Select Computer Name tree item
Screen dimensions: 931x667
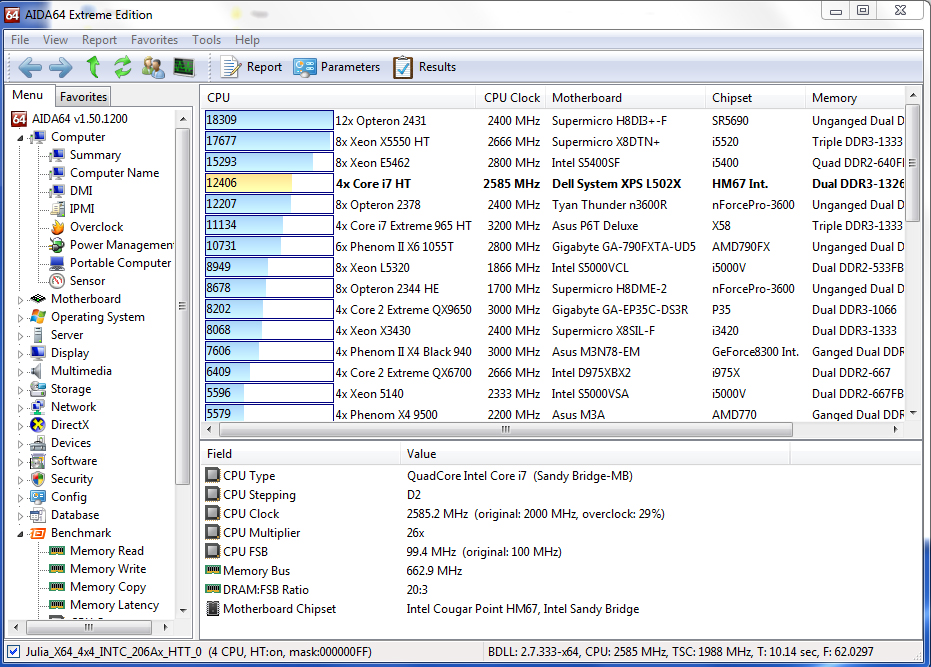click(105, 173)
